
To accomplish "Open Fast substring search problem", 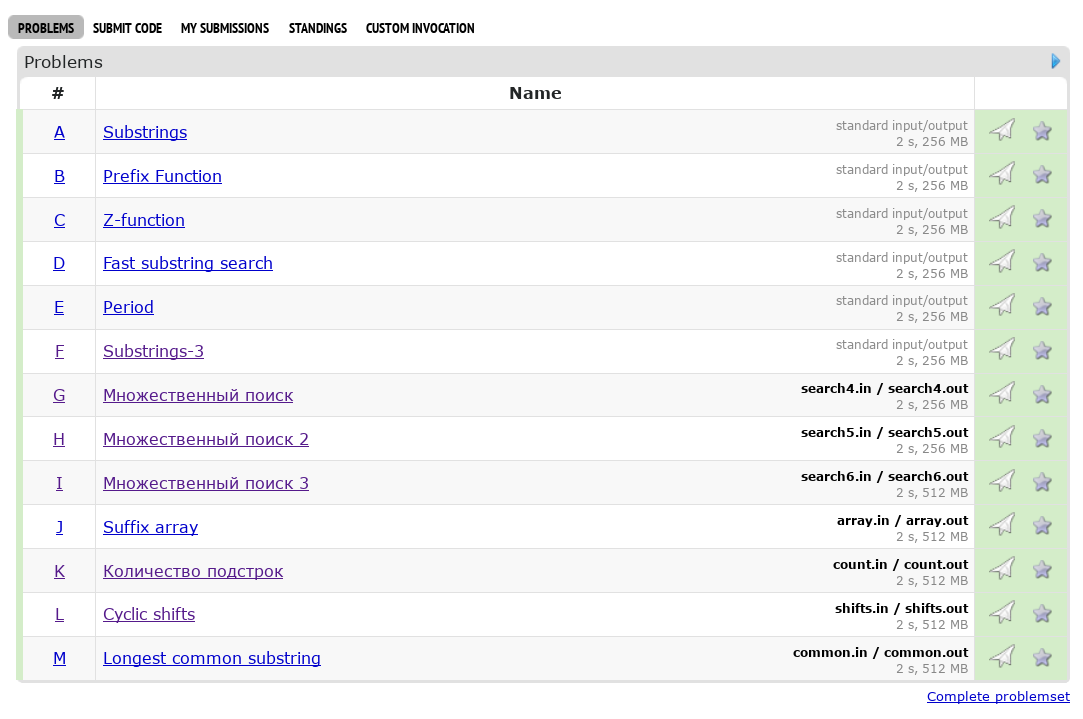I will (x=188, y=263).
